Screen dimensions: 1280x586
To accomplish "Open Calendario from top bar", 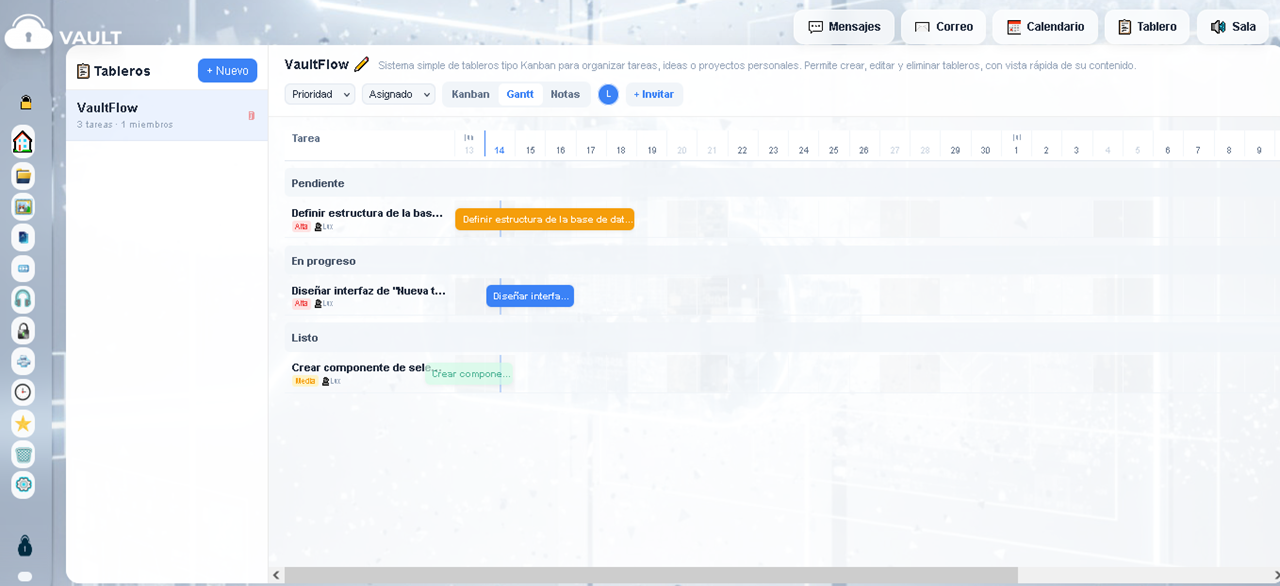I will (x=1045, y=27).
